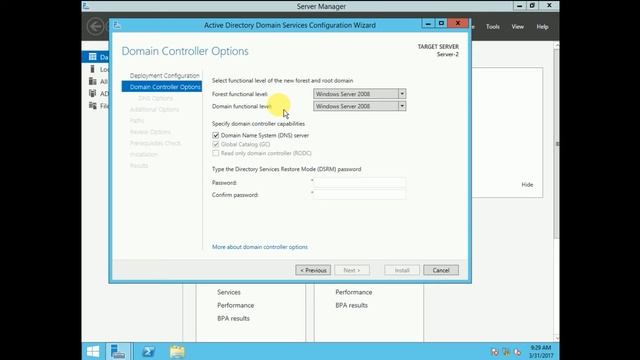Select the Domain Controller Options step

tap(162, 87)
